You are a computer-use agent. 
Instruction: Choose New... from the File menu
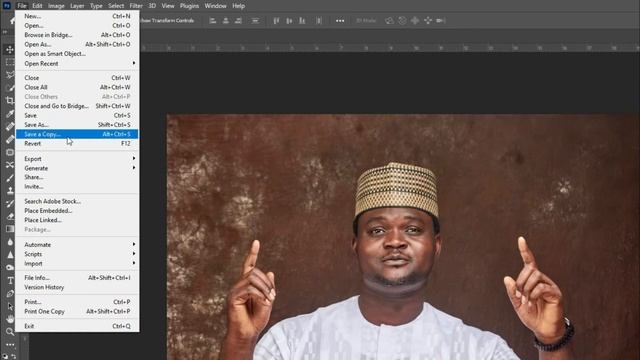coord(77,16)
